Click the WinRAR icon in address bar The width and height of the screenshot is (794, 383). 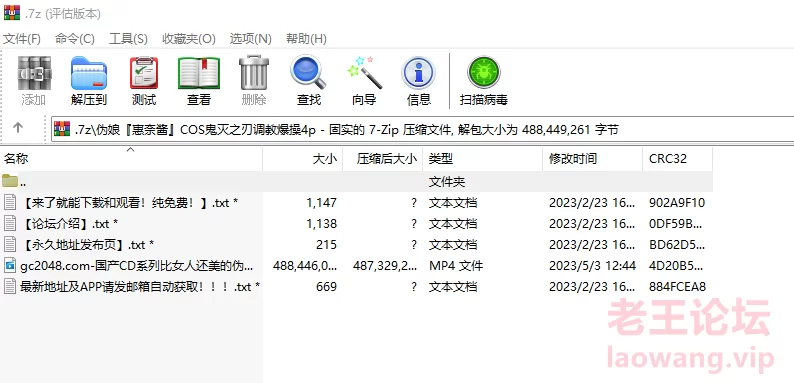pos(62,129)
